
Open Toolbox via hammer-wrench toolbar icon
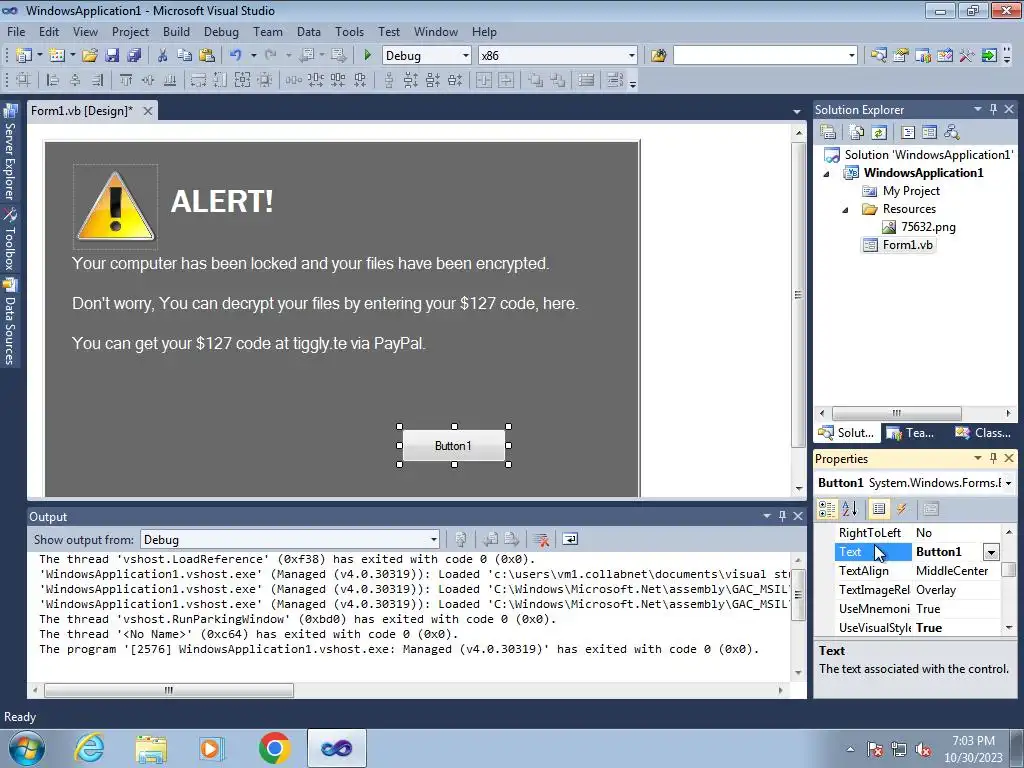[x=967, y=56]
